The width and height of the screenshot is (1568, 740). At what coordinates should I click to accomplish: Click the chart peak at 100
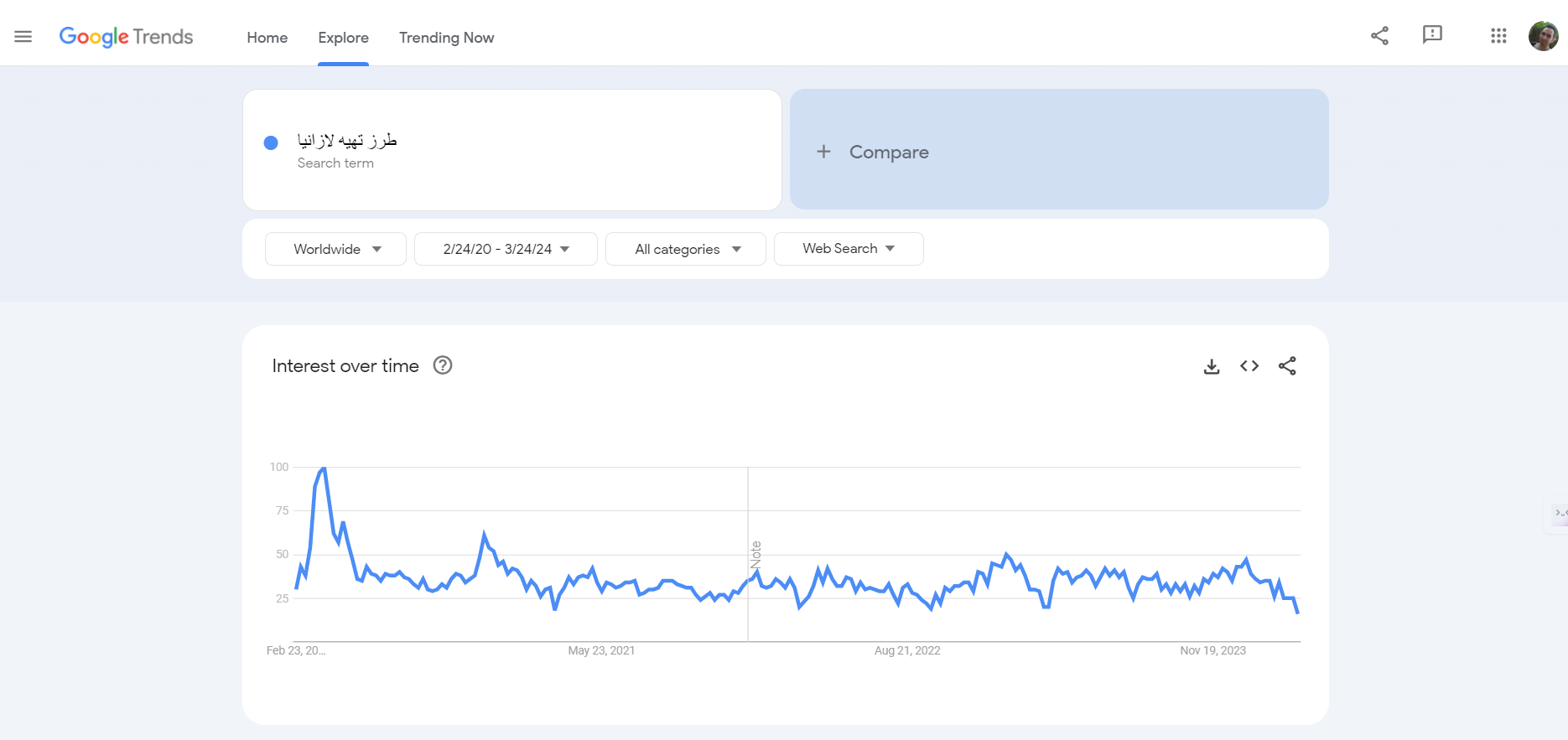(x=323, y=468)
